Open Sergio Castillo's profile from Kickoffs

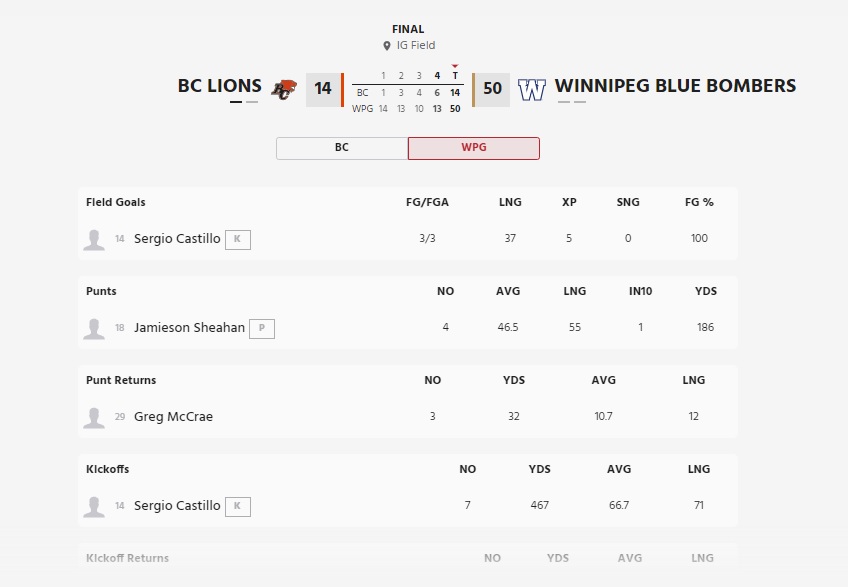pos(177,506)
